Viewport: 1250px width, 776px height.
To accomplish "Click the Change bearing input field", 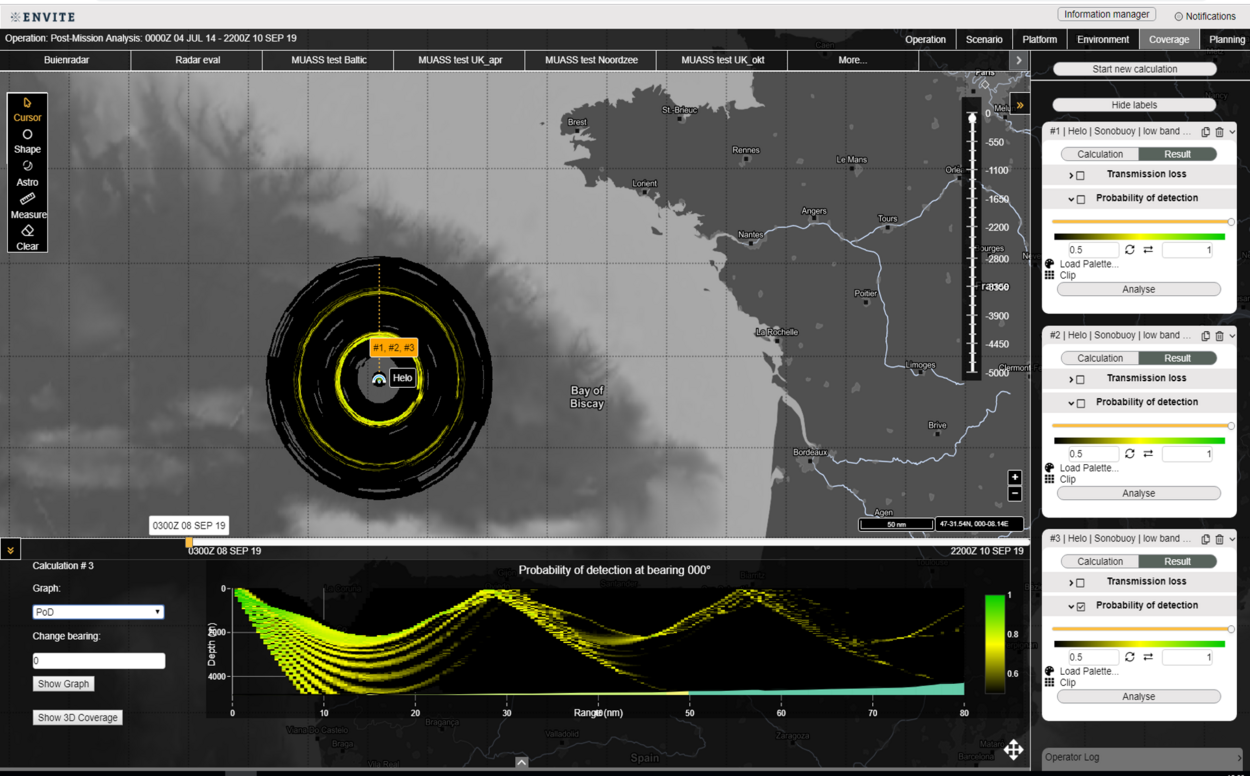I will click(x=98, y=661).
